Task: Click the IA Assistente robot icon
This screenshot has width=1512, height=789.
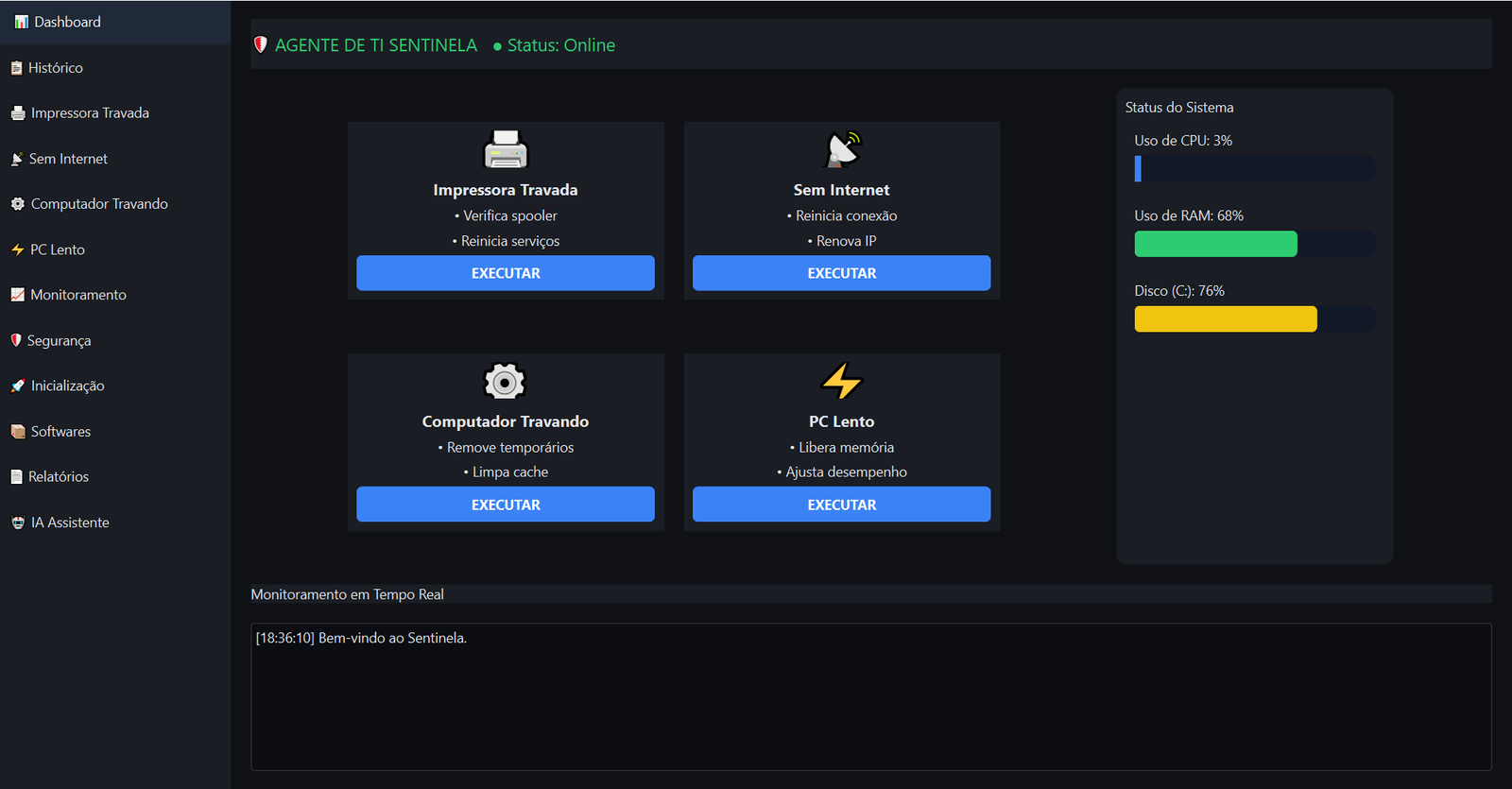Action: 18,523
